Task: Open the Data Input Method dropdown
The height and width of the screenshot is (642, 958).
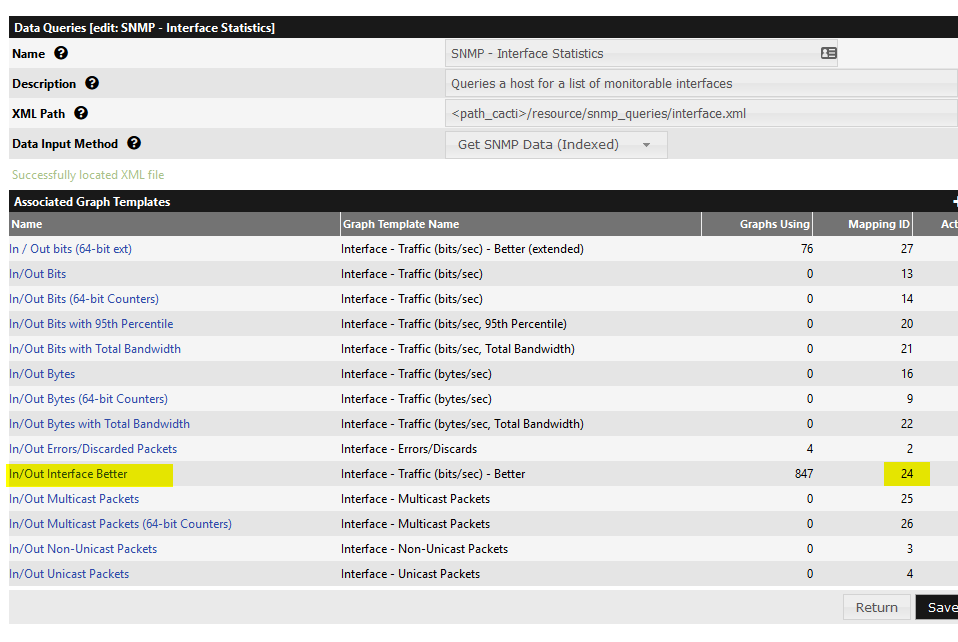Action: 556,143
